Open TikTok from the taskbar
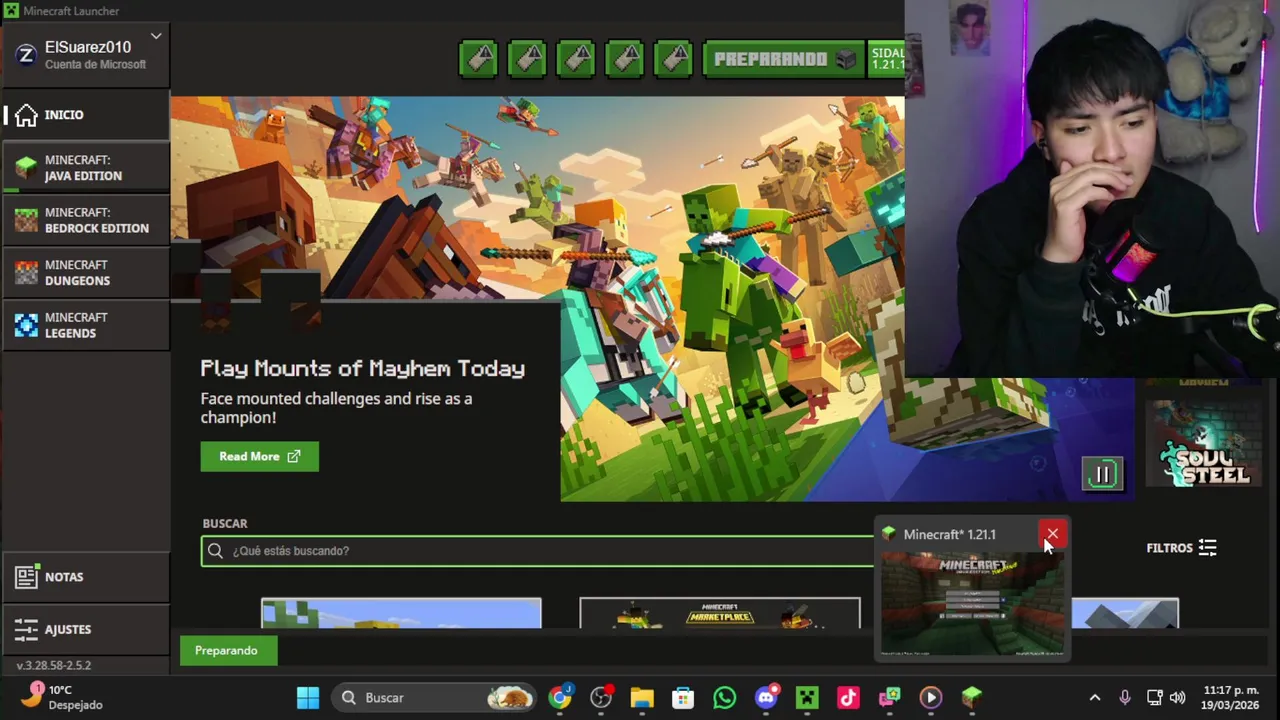 [848, 698]
